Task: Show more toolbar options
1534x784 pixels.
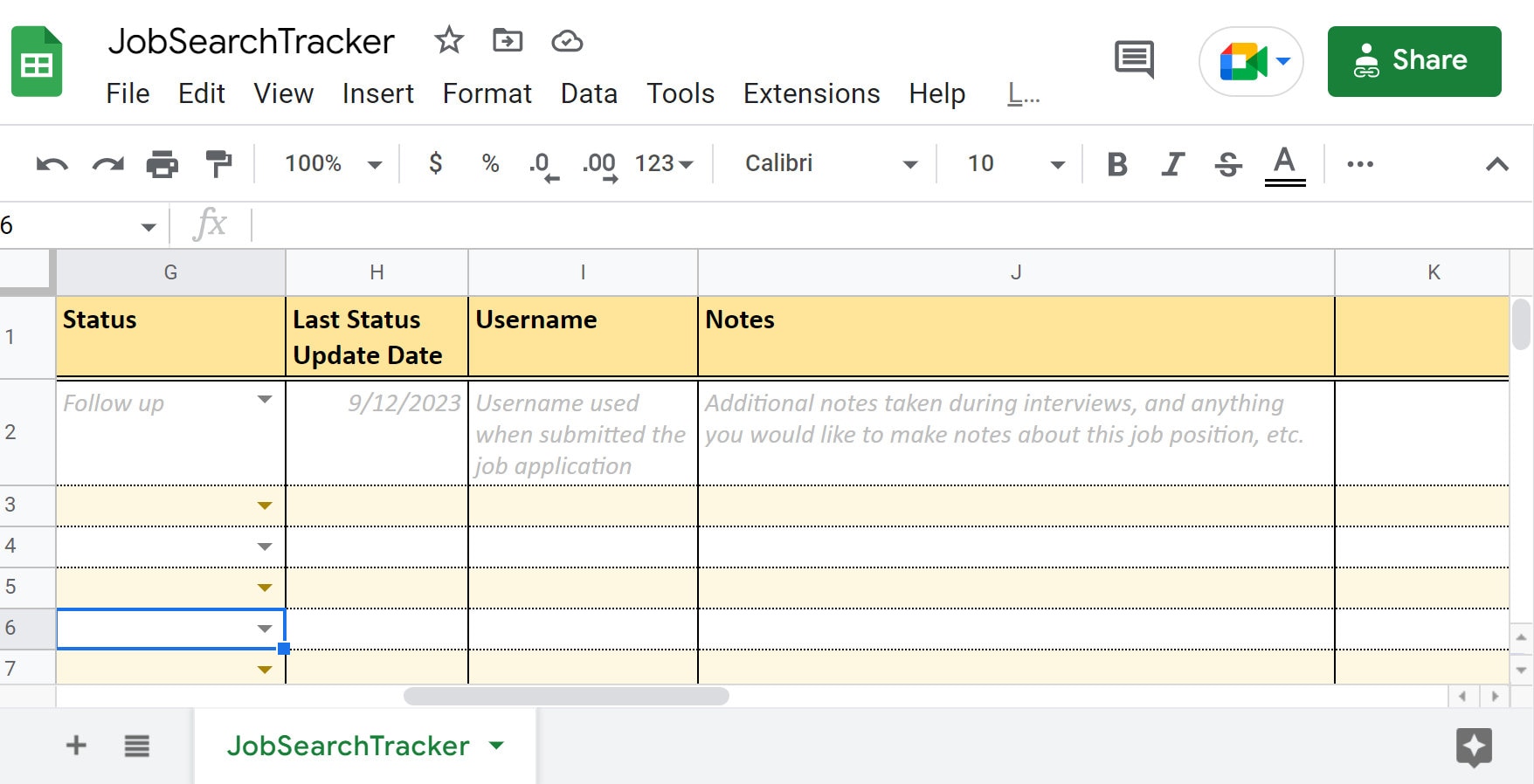Action: coord(1360,164)
